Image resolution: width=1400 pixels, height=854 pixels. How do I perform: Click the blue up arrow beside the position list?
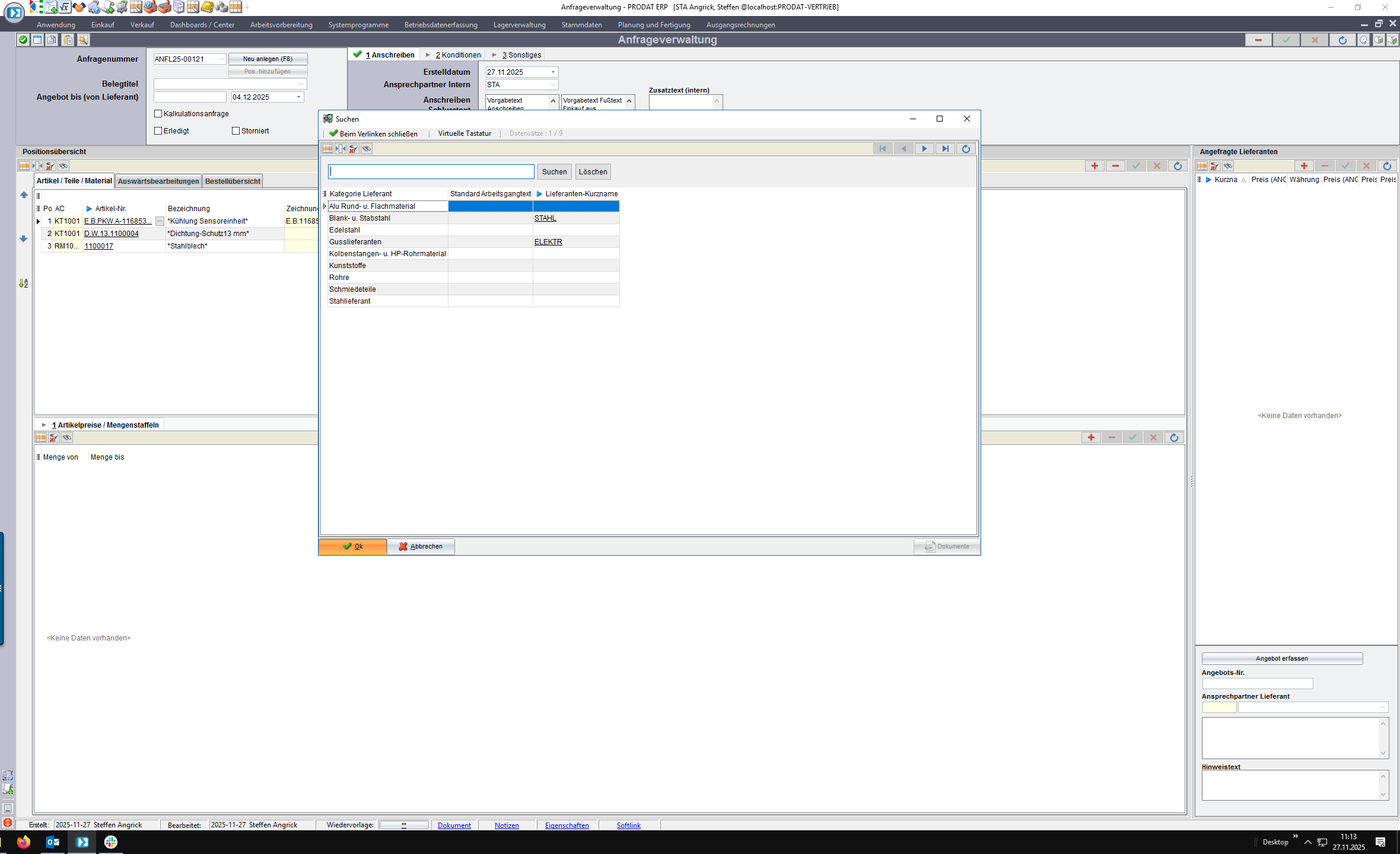[24, 195]
